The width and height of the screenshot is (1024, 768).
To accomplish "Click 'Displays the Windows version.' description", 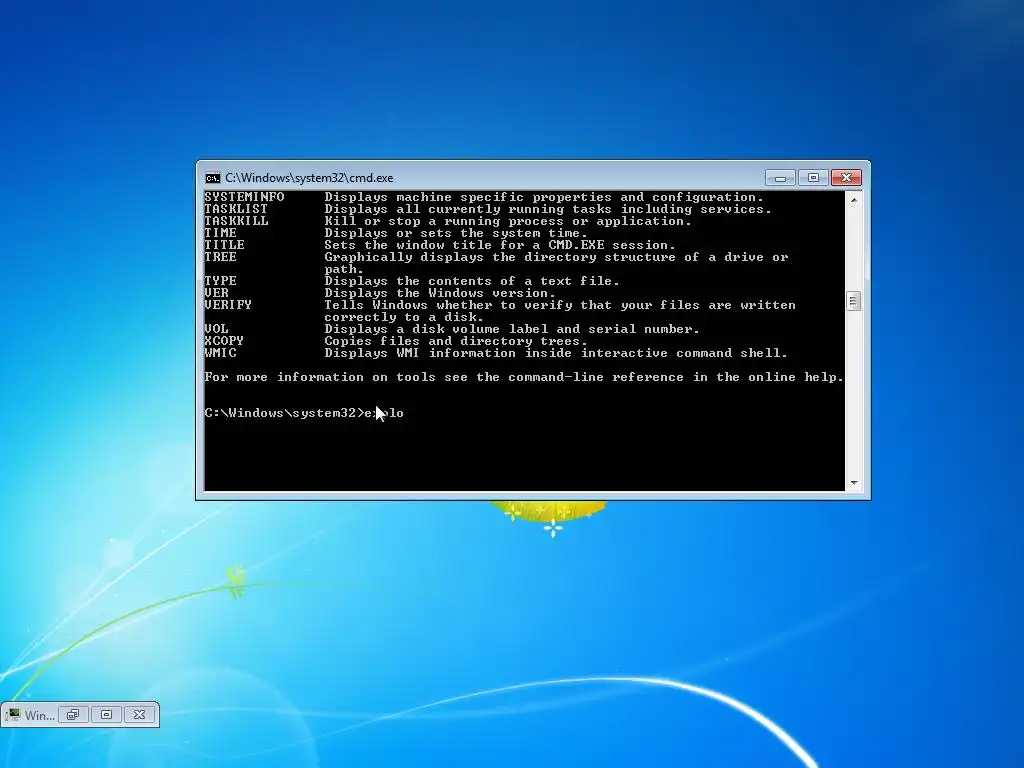I will click(x=440, y=293).
